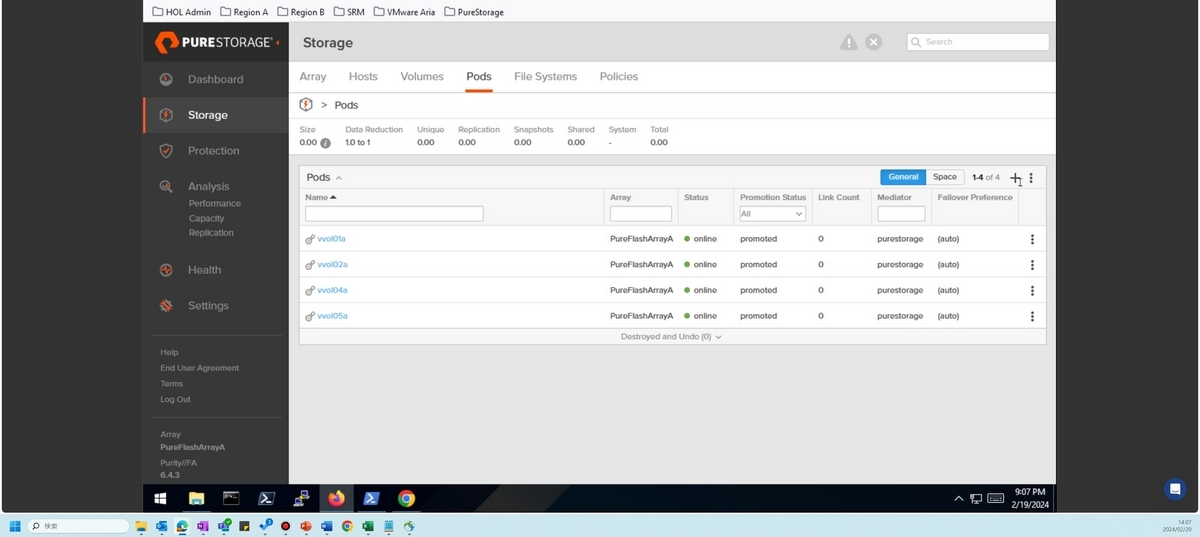1200x537 pixels.
Task: Switch to General view toggle
Action: (903, 177)
